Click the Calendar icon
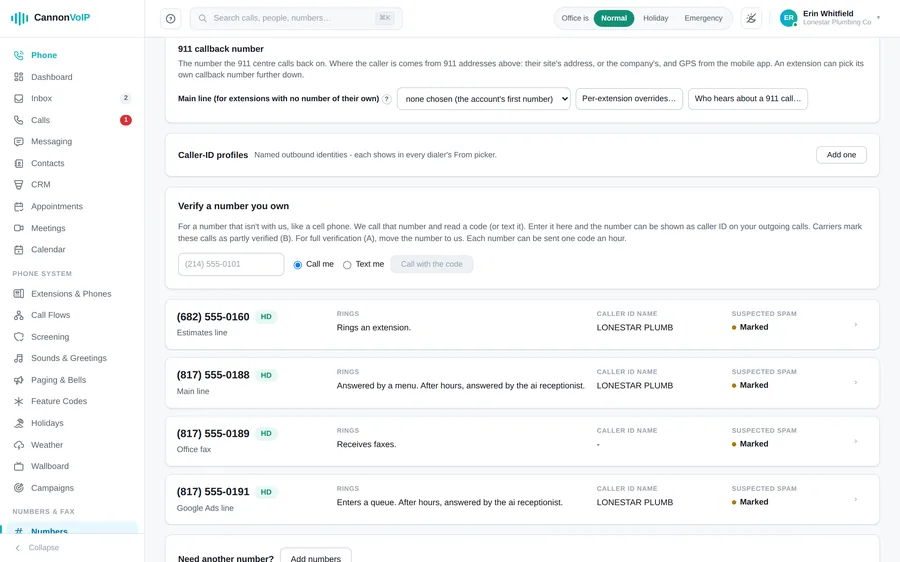The width and height of the screenshot is (900, 562). [19, 250]
